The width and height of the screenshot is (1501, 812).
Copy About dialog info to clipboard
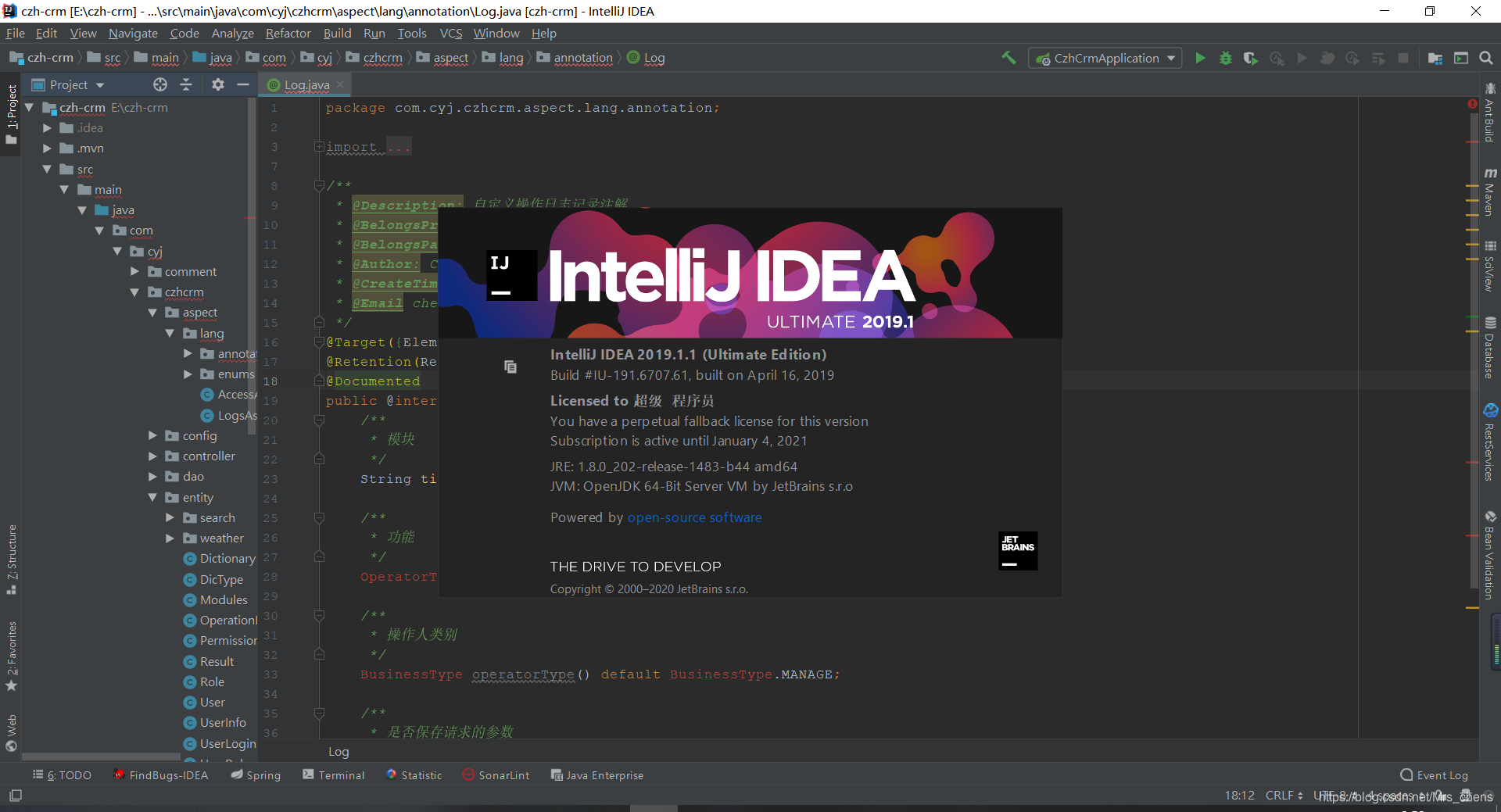coord(510,367)
